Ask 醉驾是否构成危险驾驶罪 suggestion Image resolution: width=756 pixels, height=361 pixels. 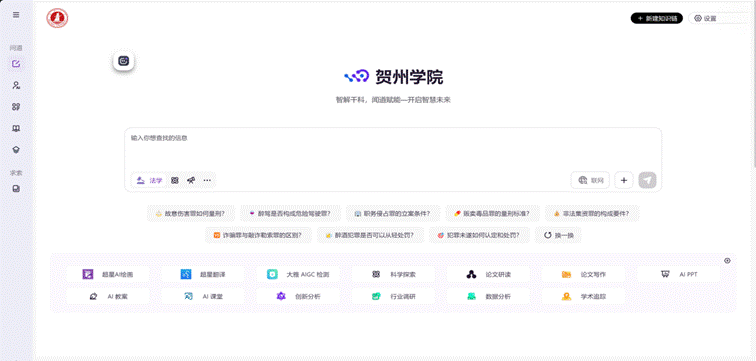[291, 213]
